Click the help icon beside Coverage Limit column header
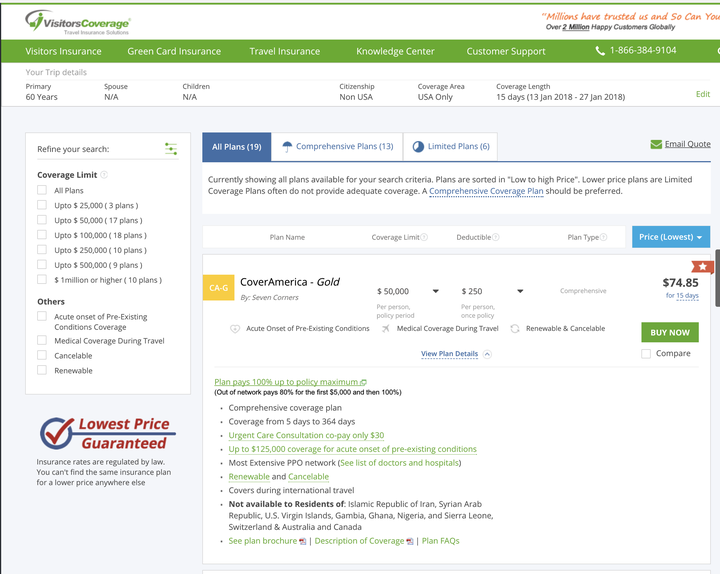The image size is (720, 574). point(424,237)
